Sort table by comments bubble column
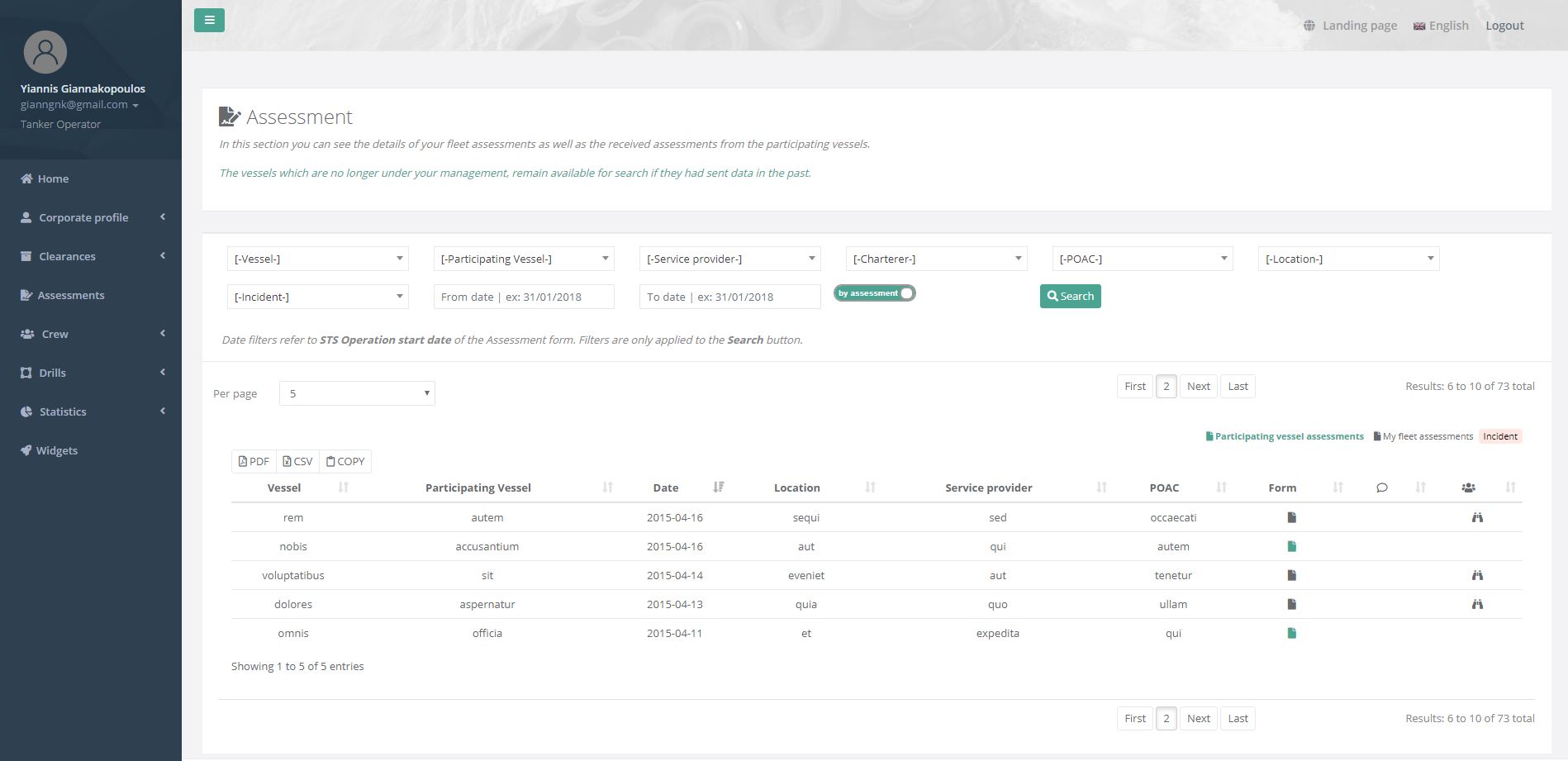The width and height of the screenshot is (1568, 761). tap(1420, 488)
